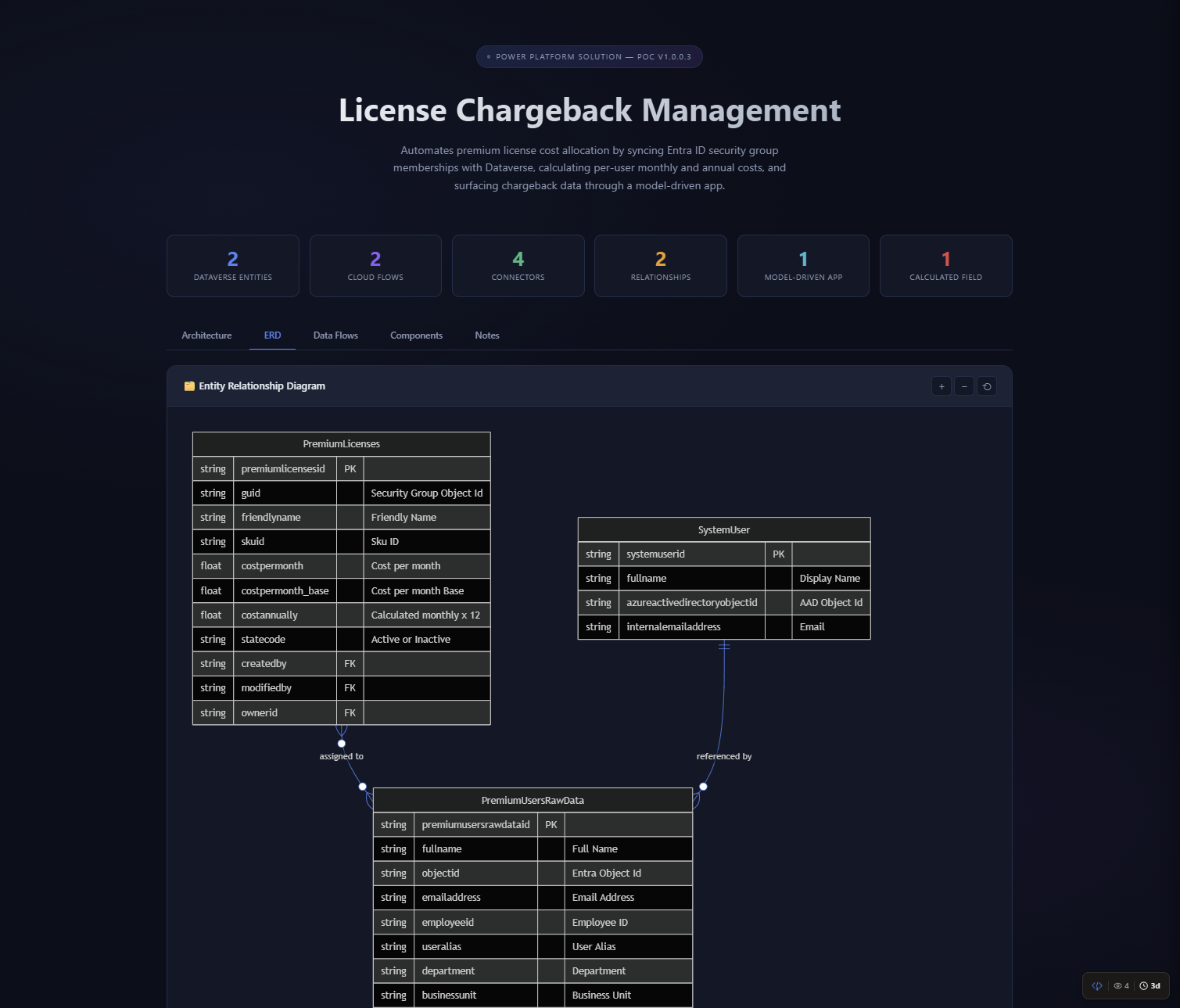
Task: Click the 4 Connectors stat card
Action: 518,265
